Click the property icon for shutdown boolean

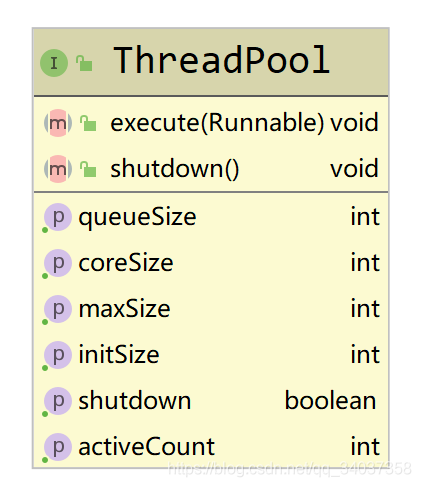(x=58, y=401)
